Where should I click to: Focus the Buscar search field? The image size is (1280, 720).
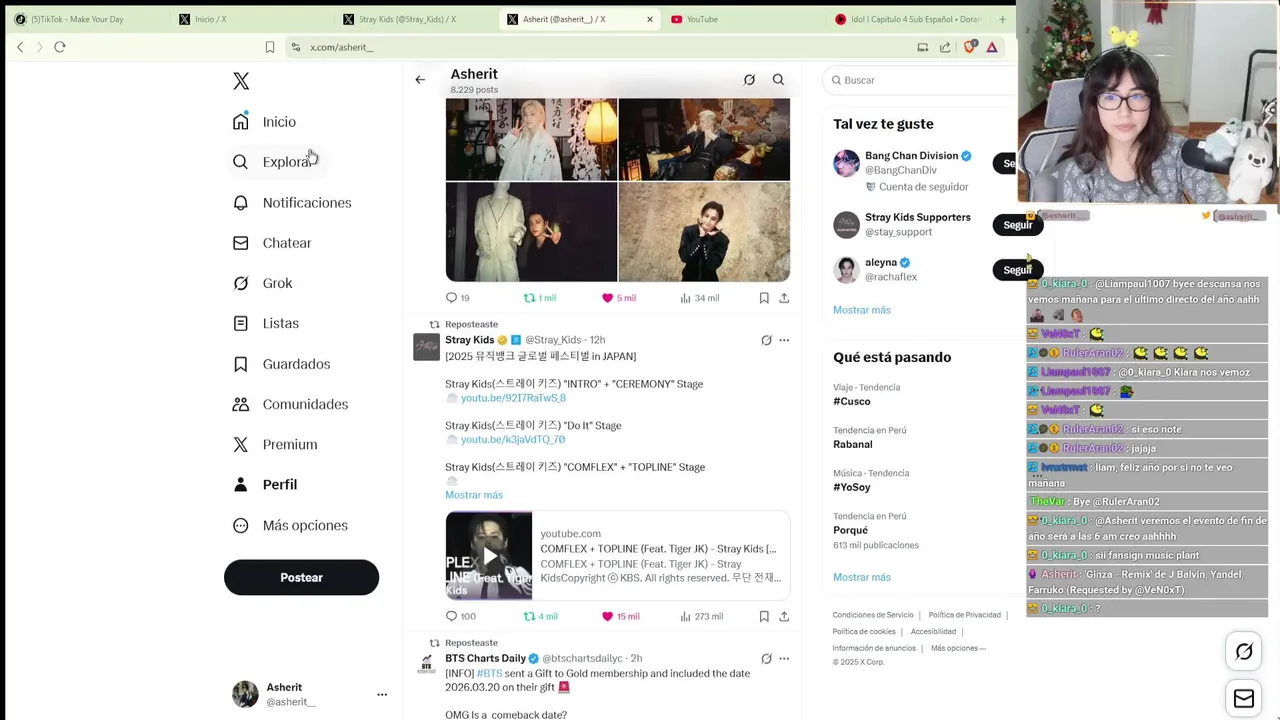tap(919, 80)
